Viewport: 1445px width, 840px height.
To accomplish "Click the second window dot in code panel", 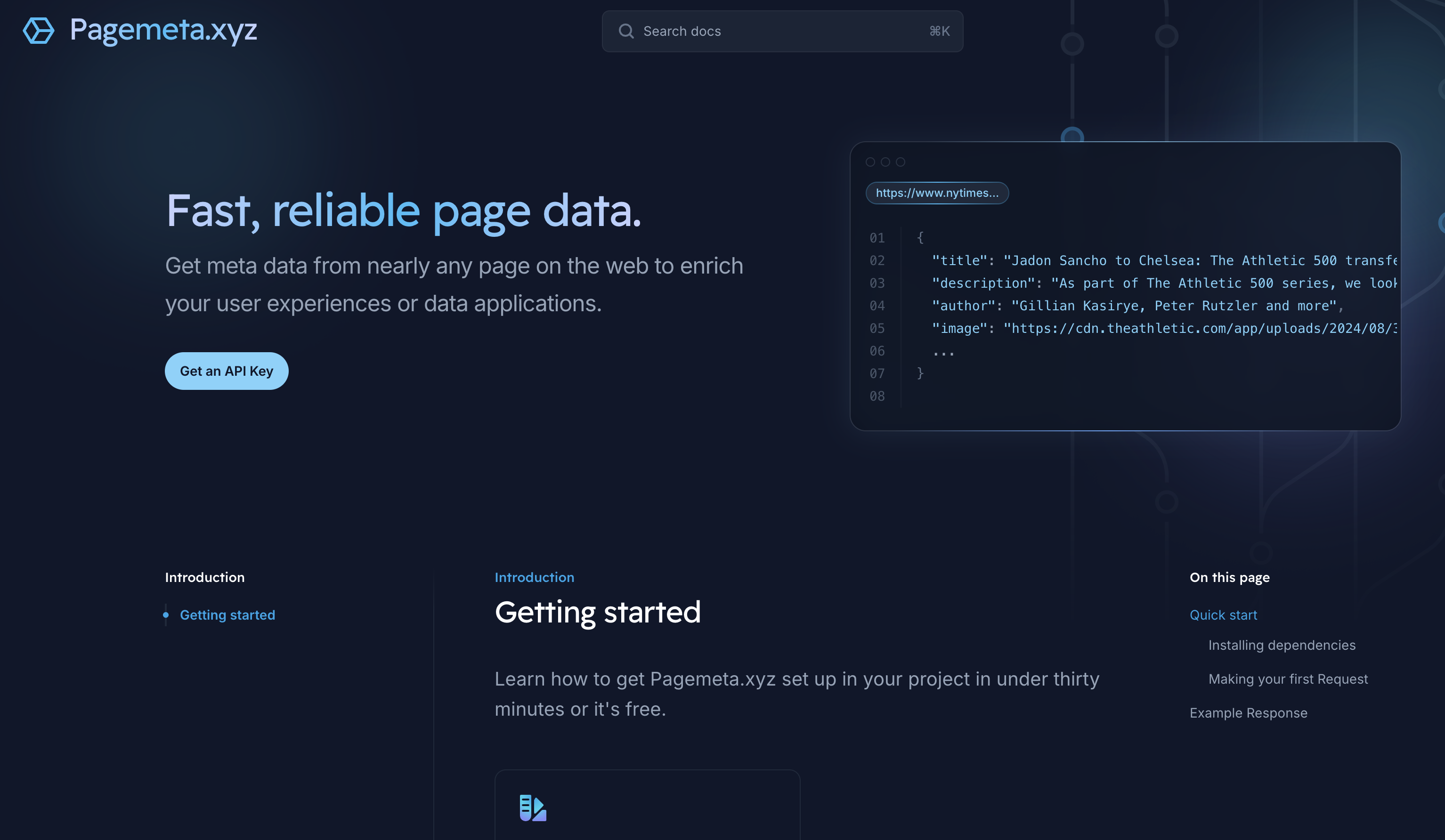I will tap(885, 162).
